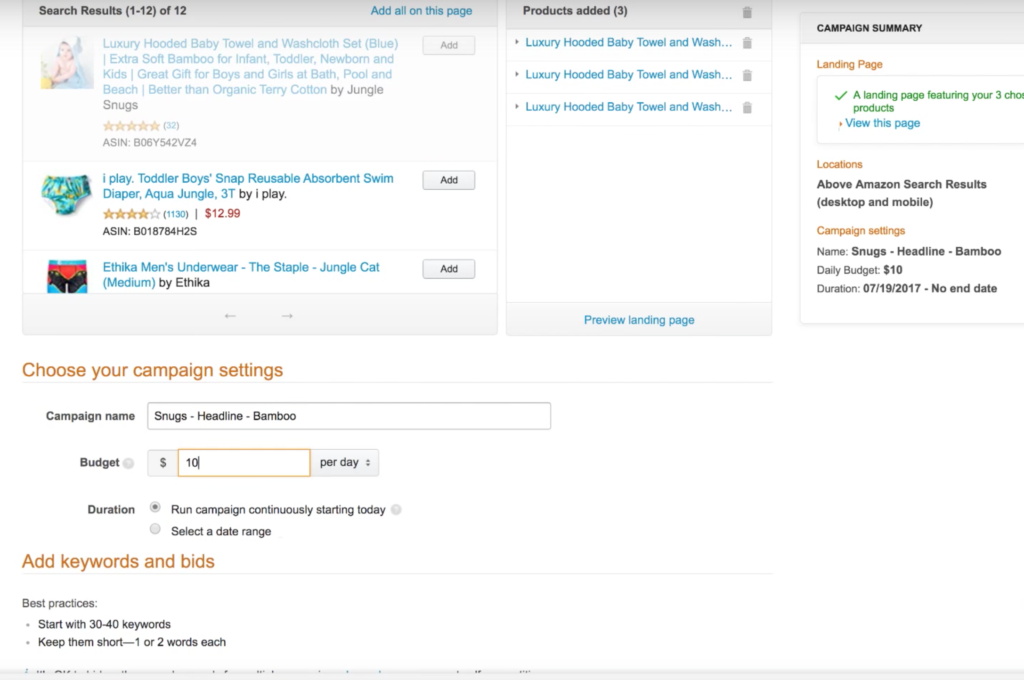1024x680 pixels.
Task: Go to previous search results page arrow
Action: [x=230, y=316]
